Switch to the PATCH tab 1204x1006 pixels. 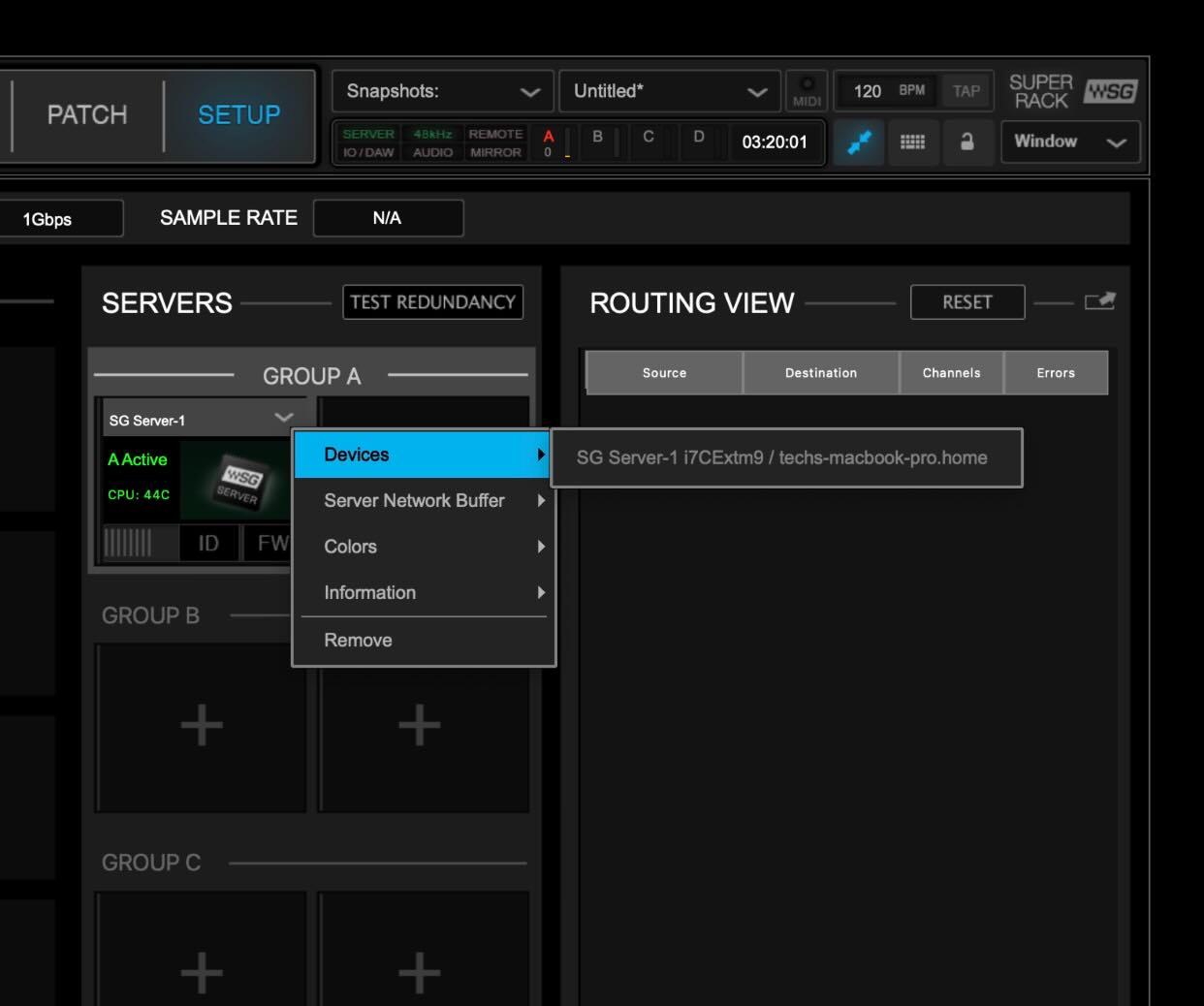[87, 114]
